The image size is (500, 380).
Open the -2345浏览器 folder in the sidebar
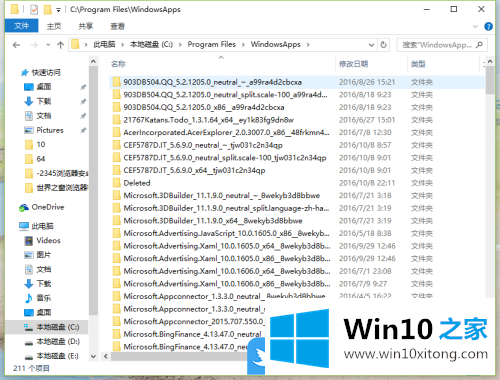(x=62, y=173)
